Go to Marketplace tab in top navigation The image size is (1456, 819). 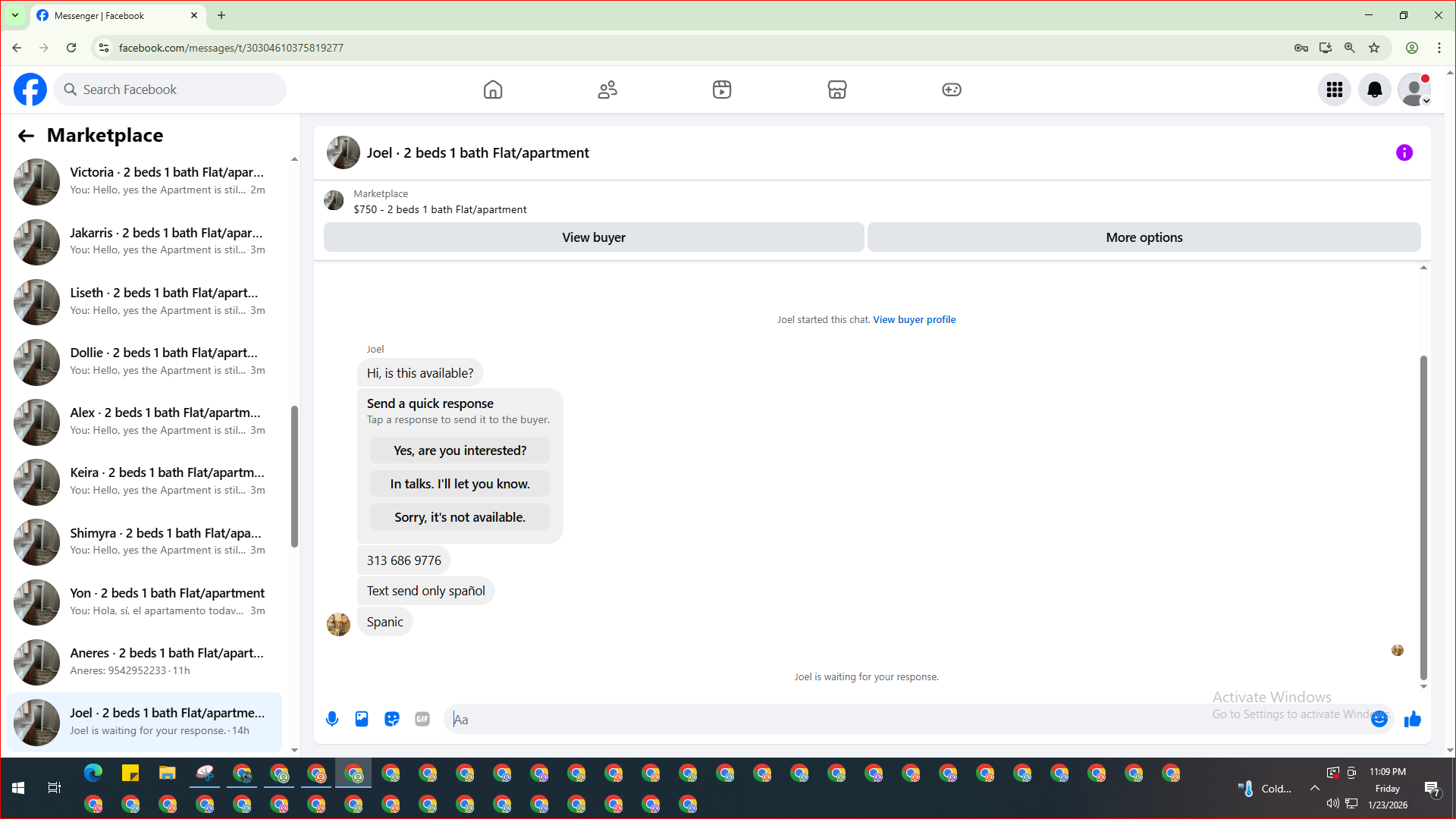[x=836, y=89]
